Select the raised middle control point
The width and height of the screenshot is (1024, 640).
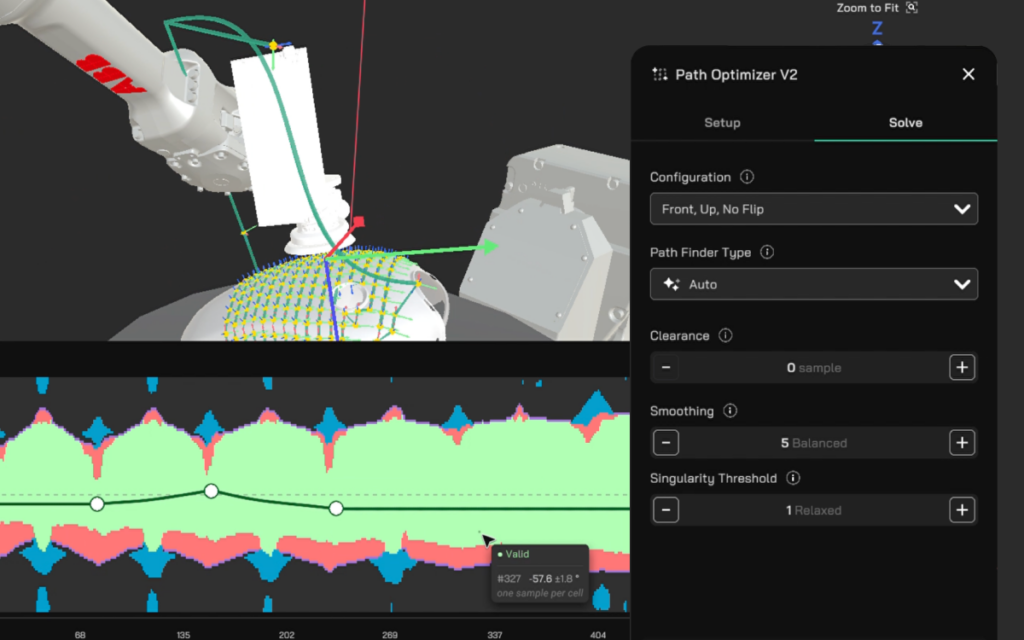click(211, 490)
